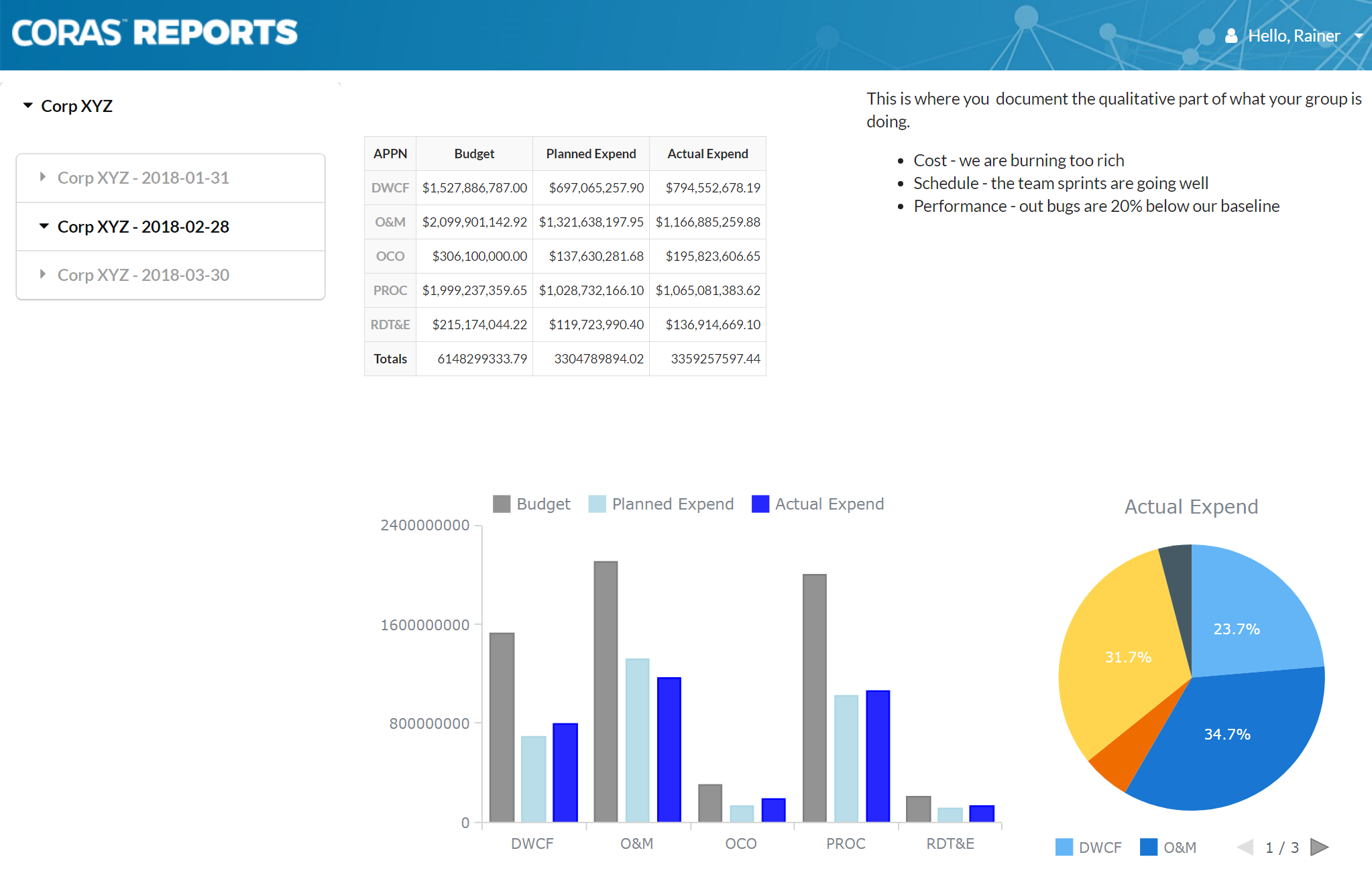
Task: Click the CORAS Reports logo
Action: 154,32
